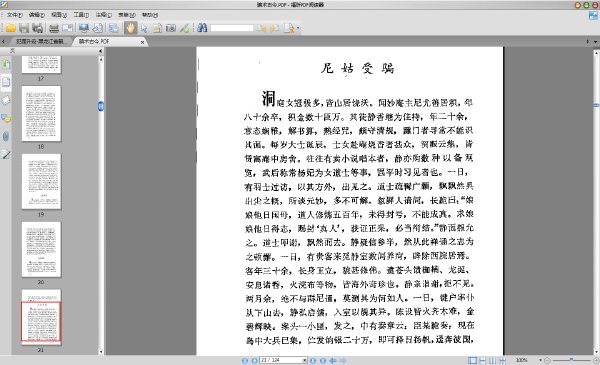Open a file with the folder icon
Viewport: 600px width, 365px height.
[11, 28]
